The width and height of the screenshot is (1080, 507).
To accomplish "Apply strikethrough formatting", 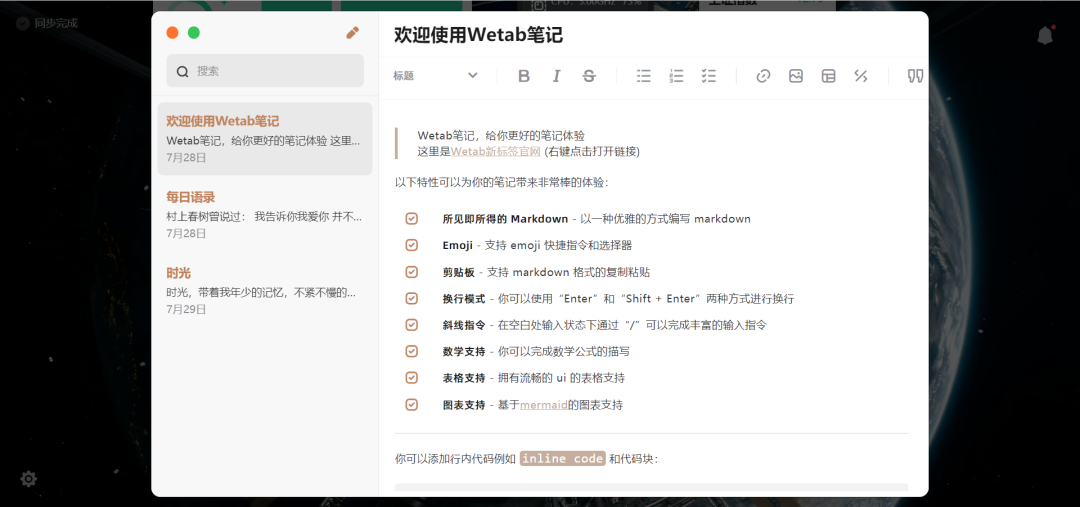I will point(589,76).
